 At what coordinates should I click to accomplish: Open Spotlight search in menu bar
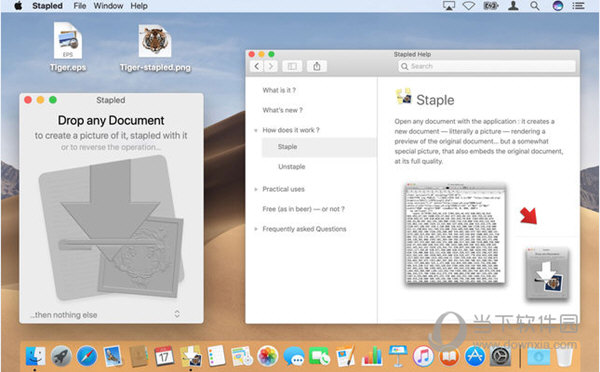pyautogui.click(x=535, y=6)
